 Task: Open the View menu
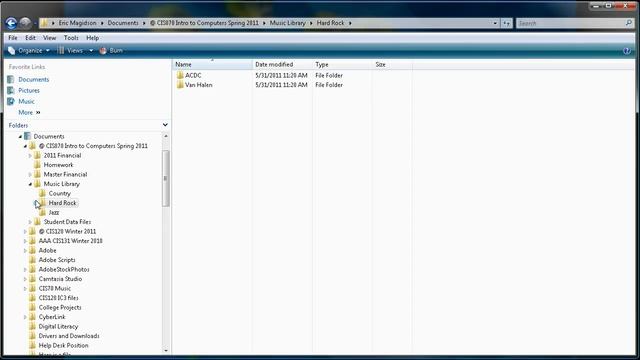pos(49,38)
